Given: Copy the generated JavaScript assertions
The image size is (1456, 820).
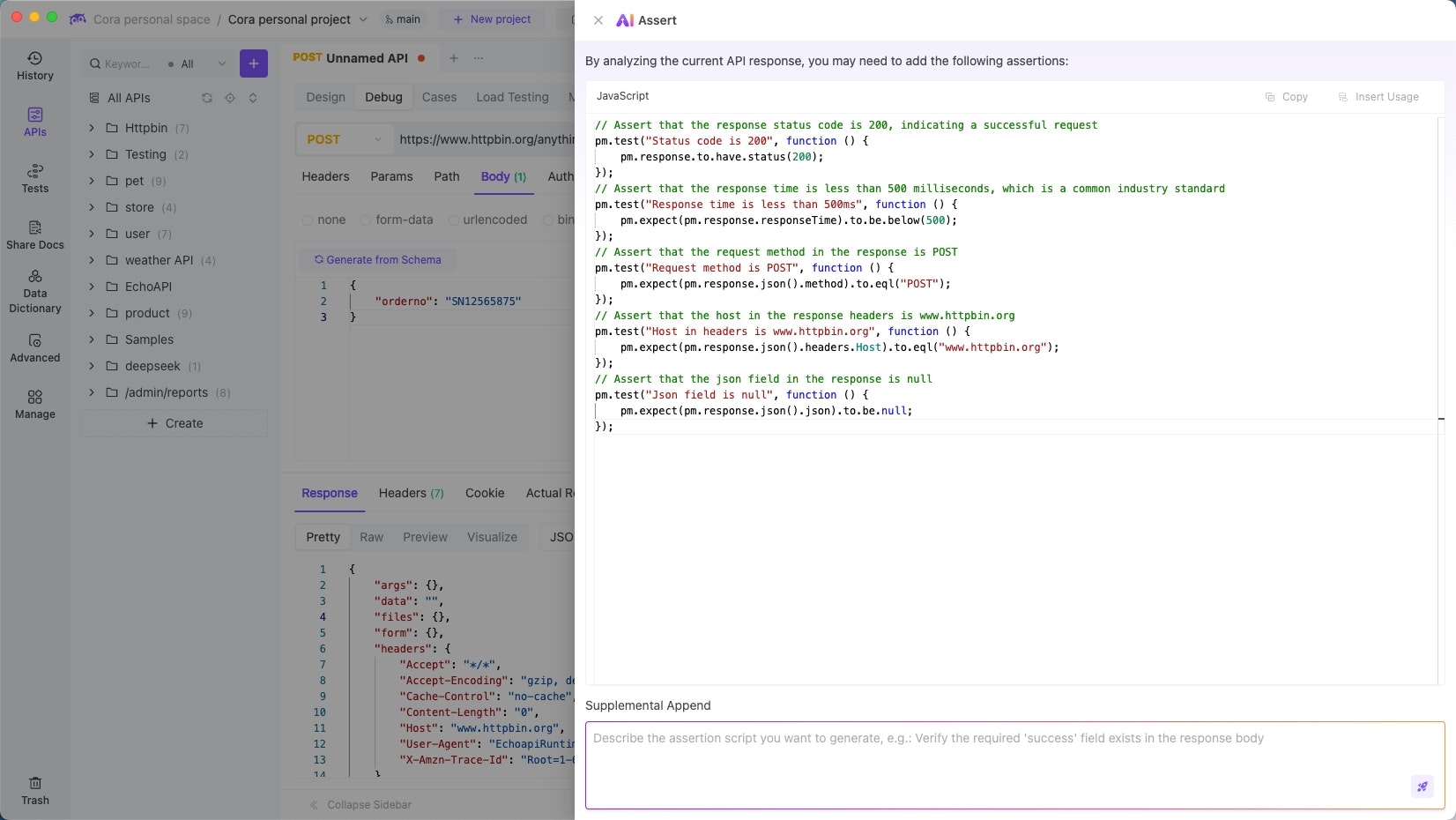Looking at the screenshot, I should (1287, 97).
